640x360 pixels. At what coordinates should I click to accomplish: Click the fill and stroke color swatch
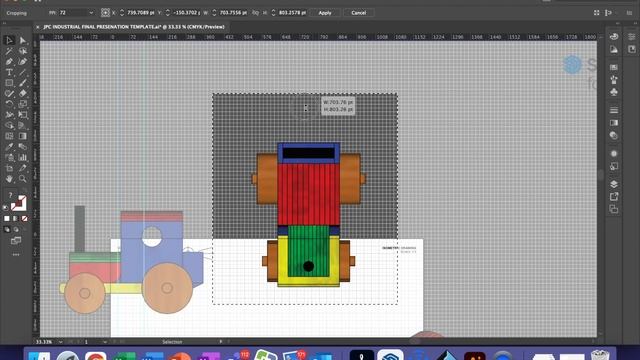coord(18,203)
